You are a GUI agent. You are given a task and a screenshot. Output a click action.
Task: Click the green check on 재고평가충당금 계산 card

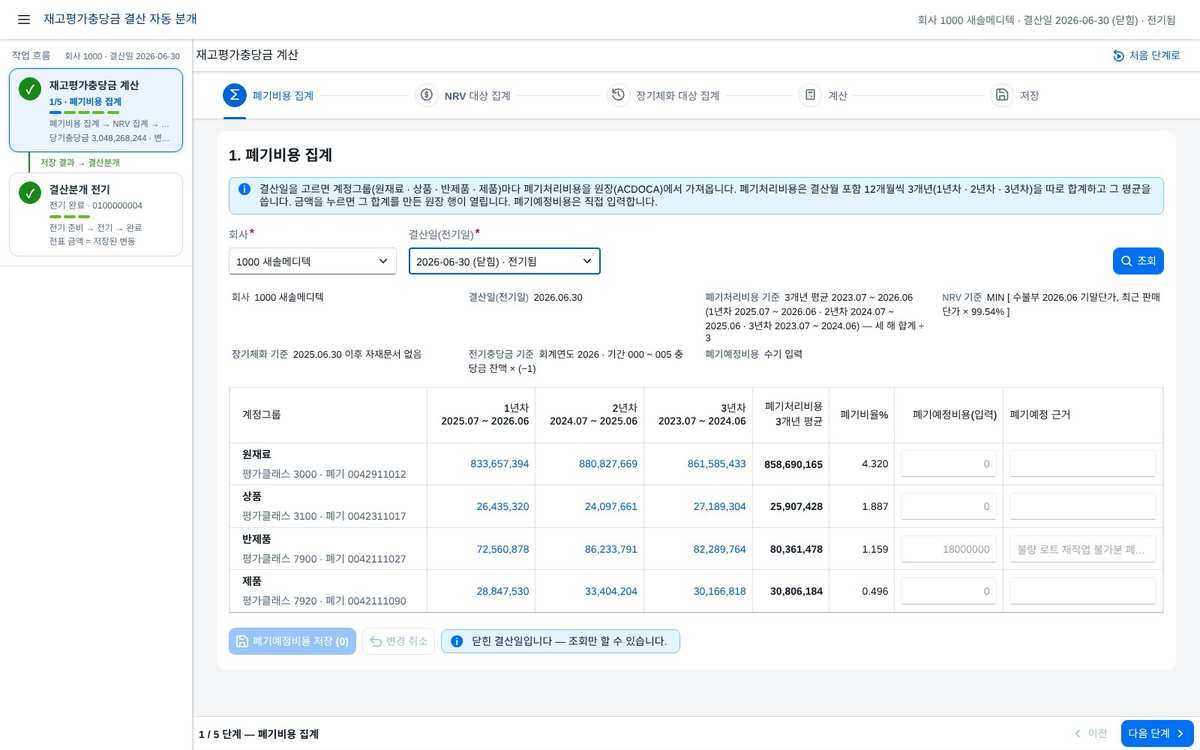[x=30, y=90]
